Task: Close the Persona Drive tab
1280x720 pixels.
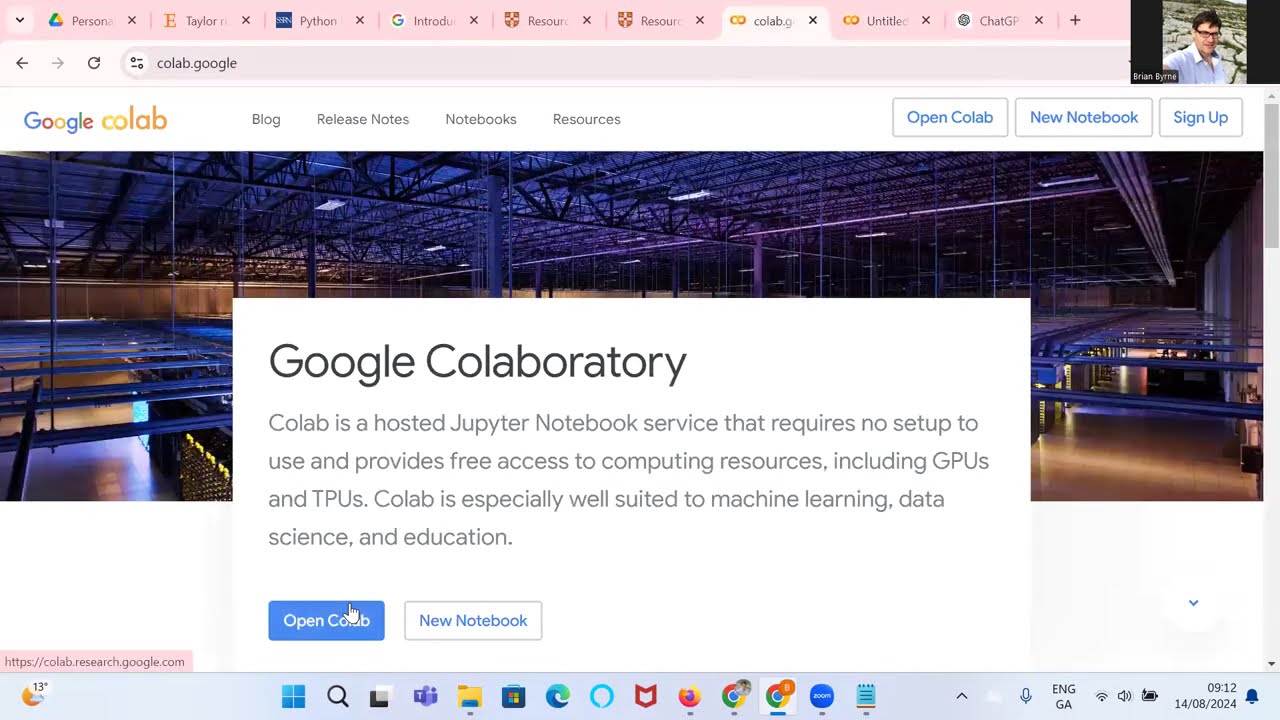Action: click(132, 20)
